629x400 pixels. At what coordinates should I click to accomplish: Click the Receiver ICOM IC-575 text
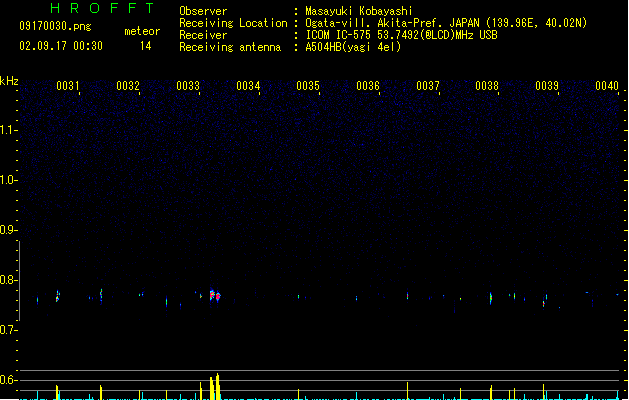[402, 35]
